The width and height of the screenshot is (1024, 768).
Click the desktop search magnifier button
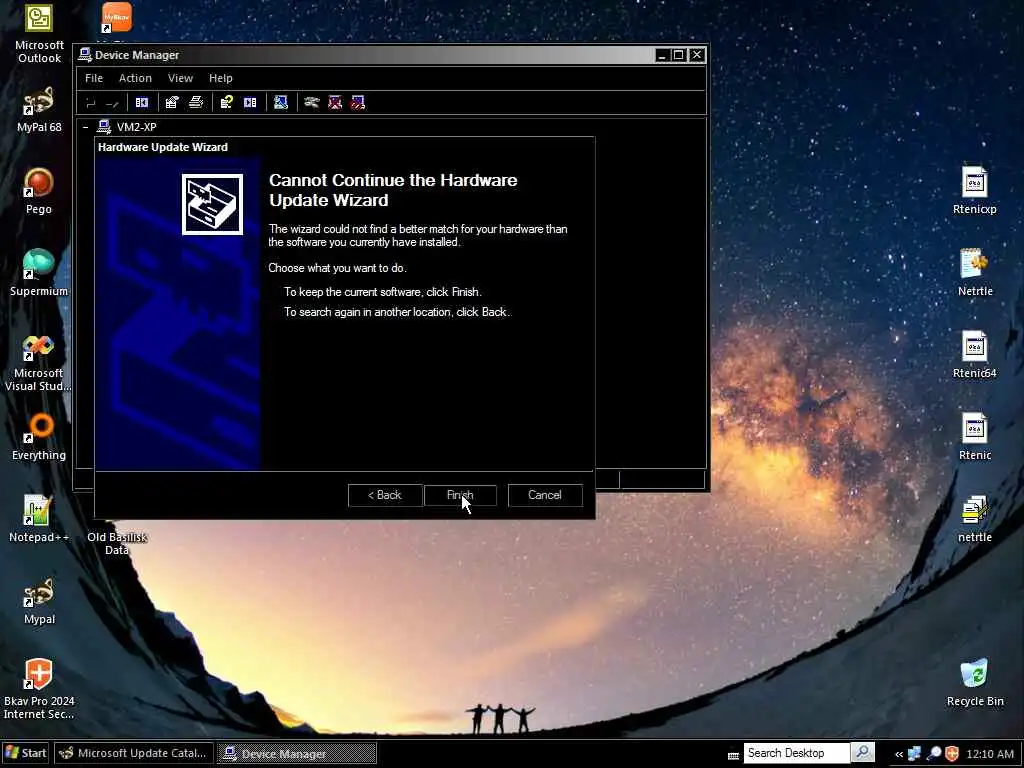[x=863, y=752]
